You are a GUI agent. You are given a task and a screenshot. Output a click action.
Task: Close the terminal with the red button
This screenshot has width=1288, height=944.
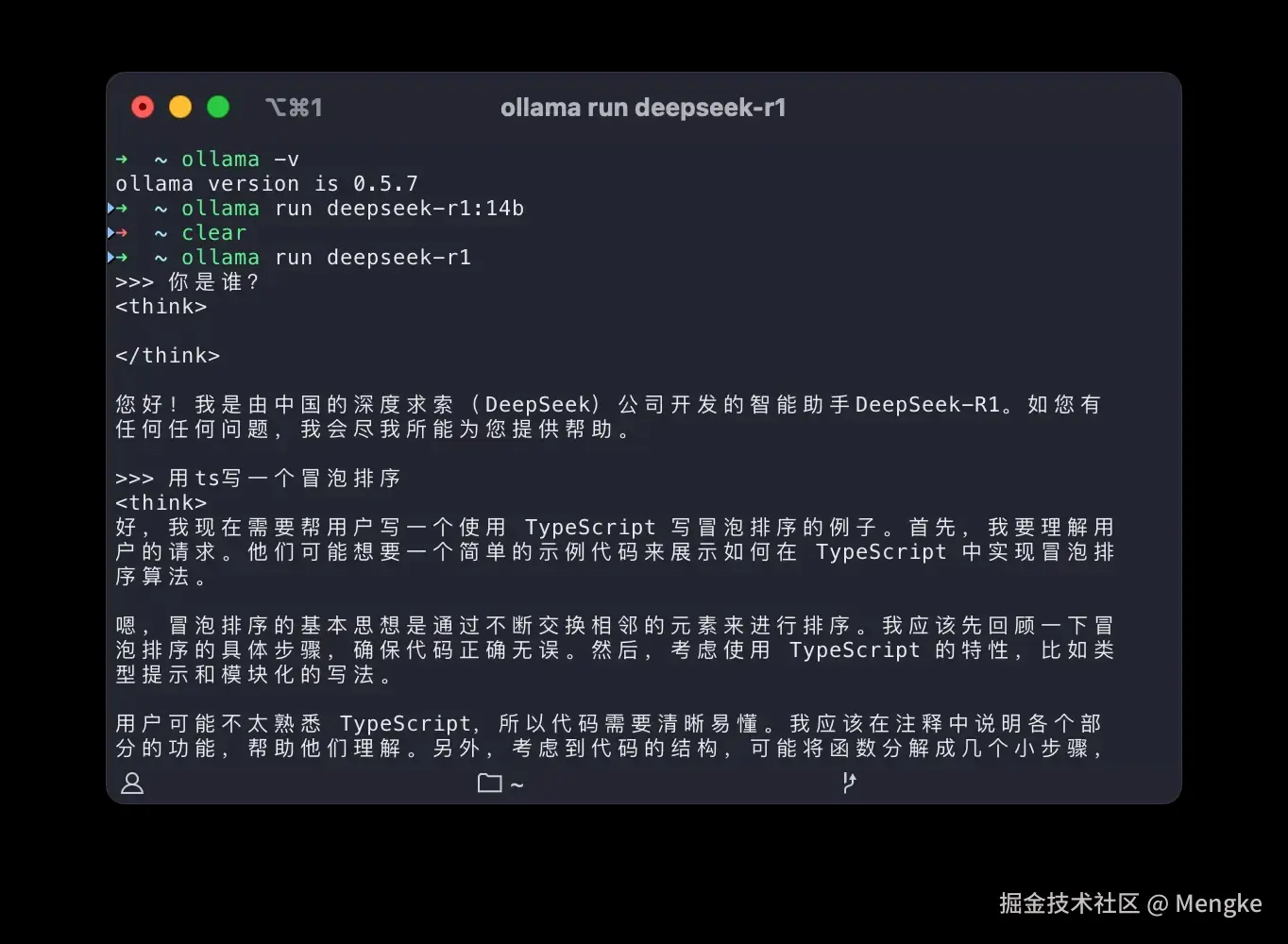point(143,108)
